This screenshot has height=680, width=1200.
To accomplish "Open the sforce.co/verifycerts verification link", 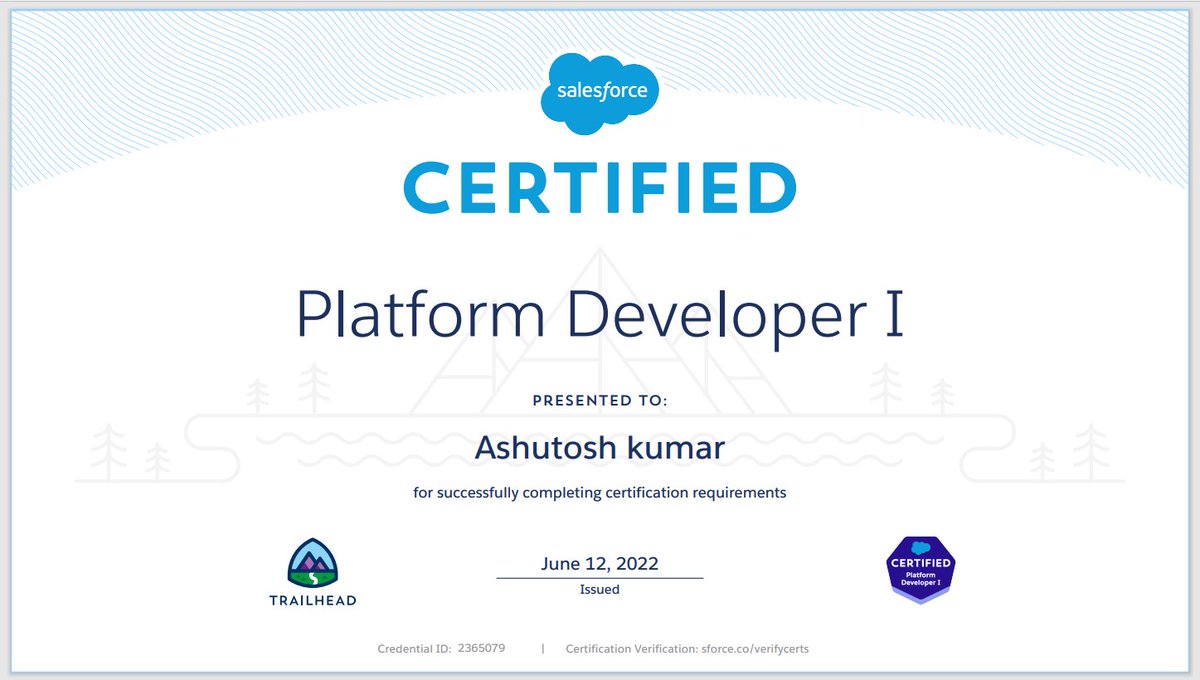I will [x=753, y=649].
